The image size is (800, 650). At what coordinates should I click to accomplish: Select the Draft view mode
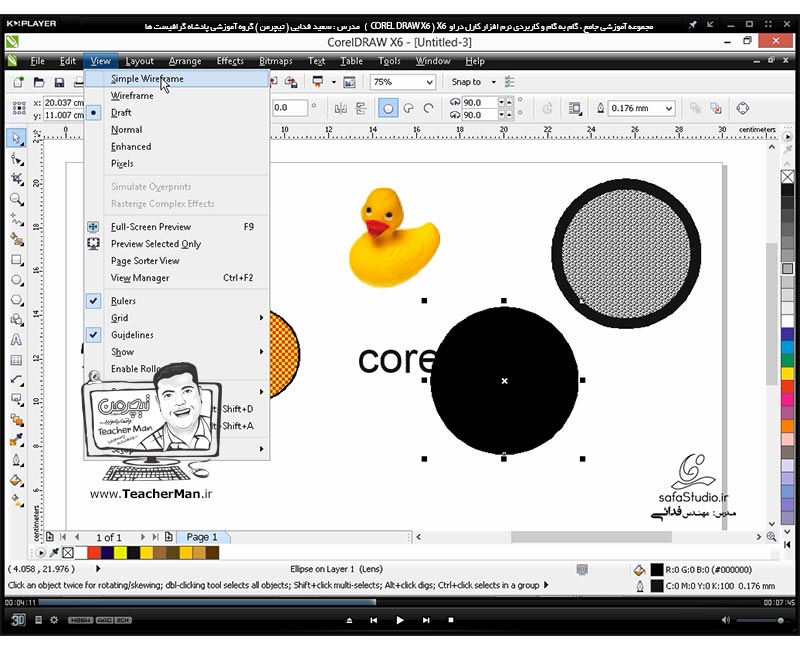point(177,112)
